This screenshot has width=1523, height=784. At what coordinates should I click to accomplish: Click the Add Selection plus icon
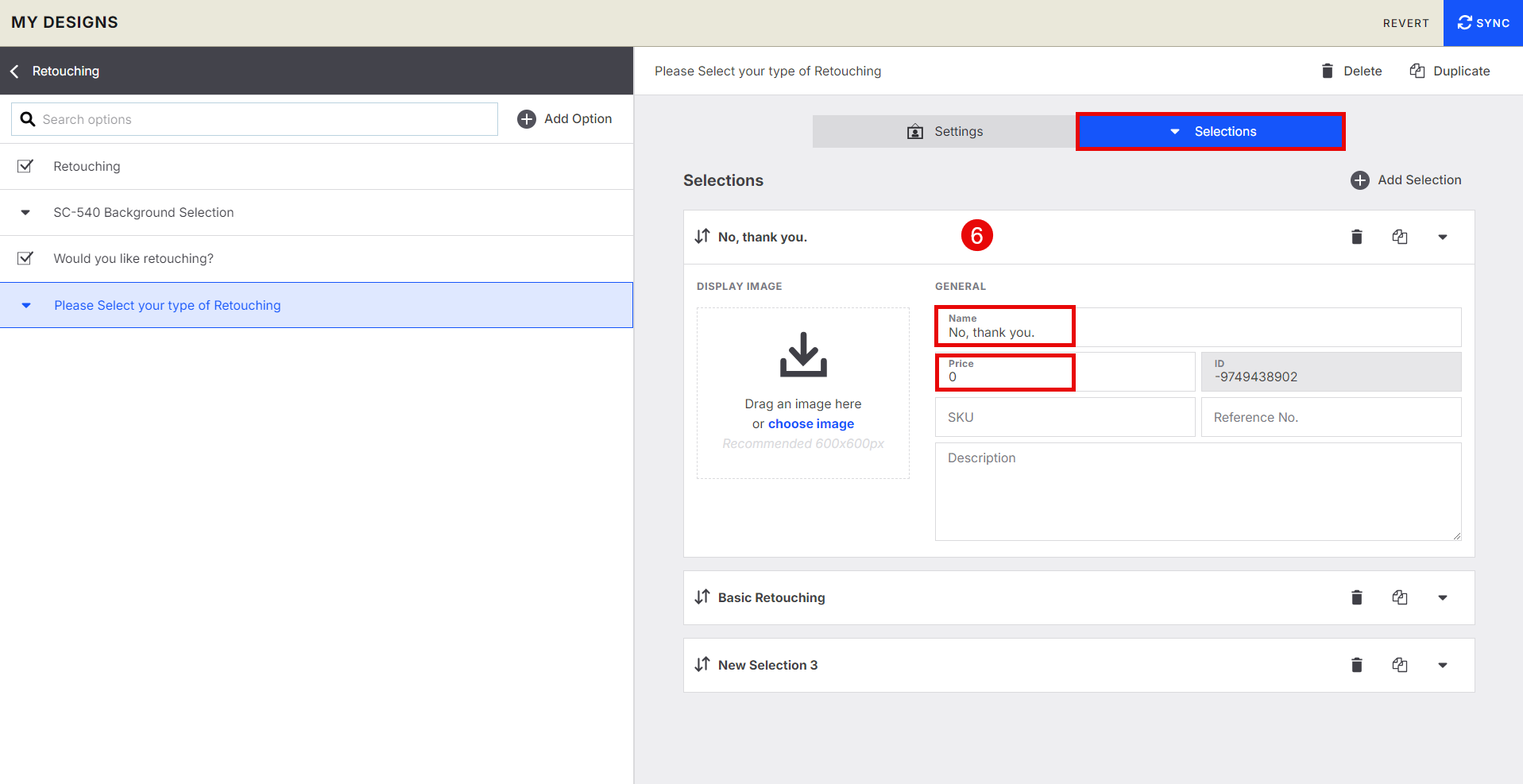(x=1360, y=180)
